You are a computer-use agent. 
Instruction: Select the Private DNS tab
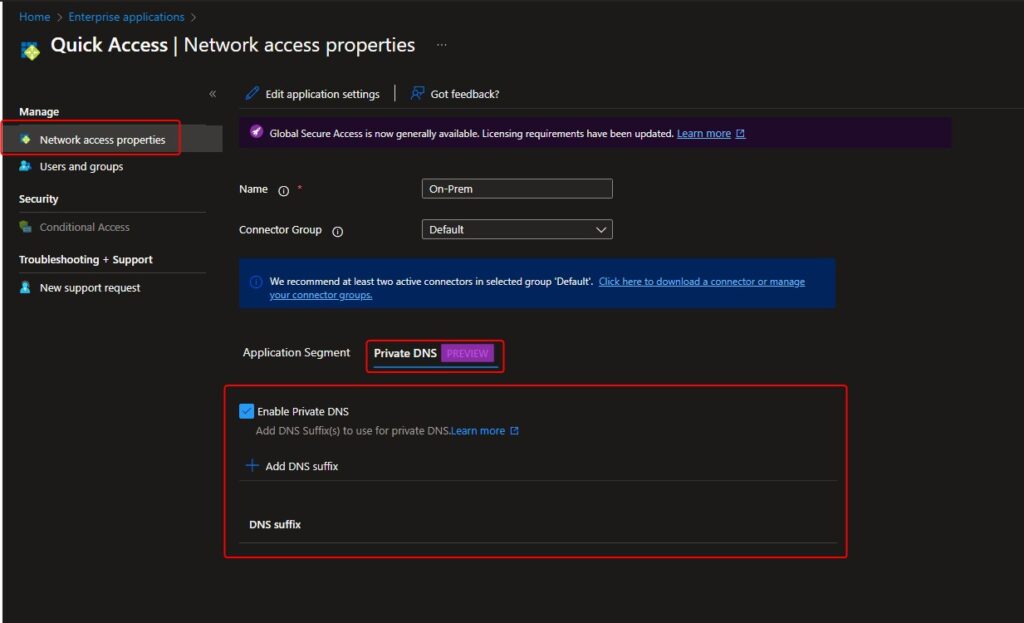pyautogui.click(x=434, y=353)
